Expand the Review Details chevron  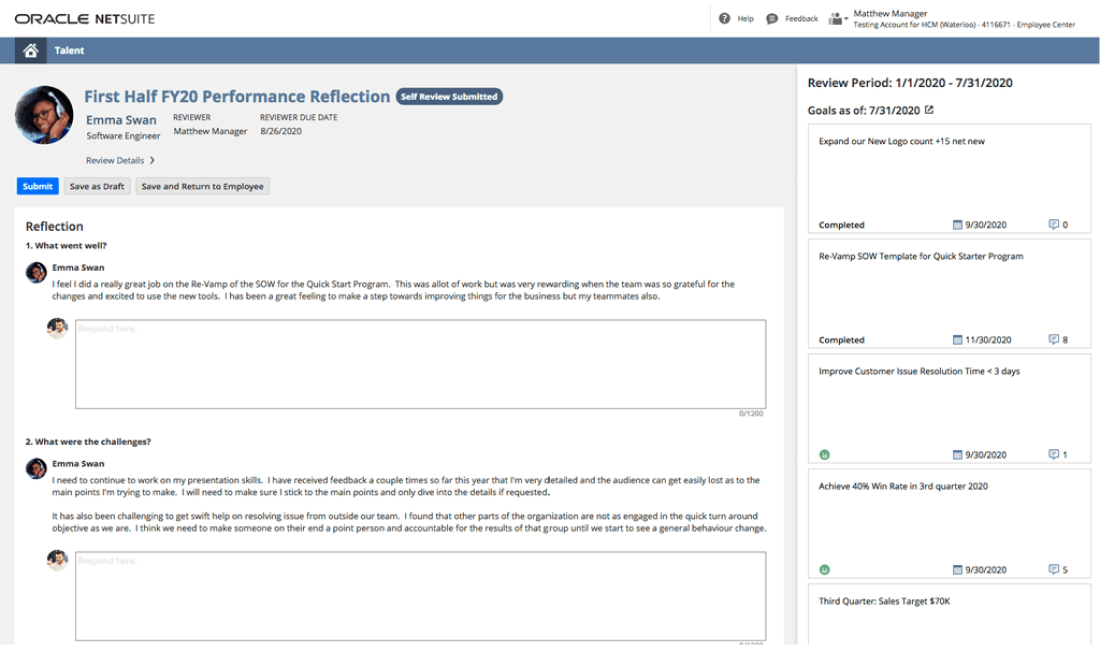(152, 160)
